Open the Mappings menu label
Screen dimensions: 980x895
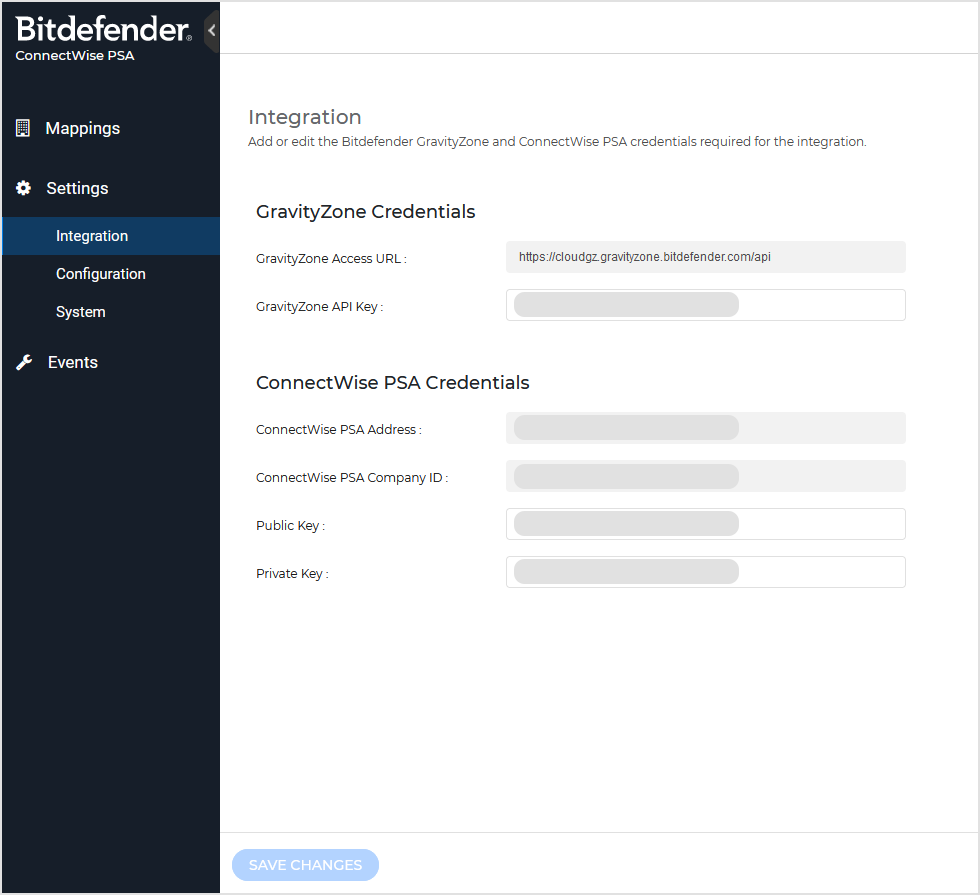pyautogui.click(x=83, y=128)
